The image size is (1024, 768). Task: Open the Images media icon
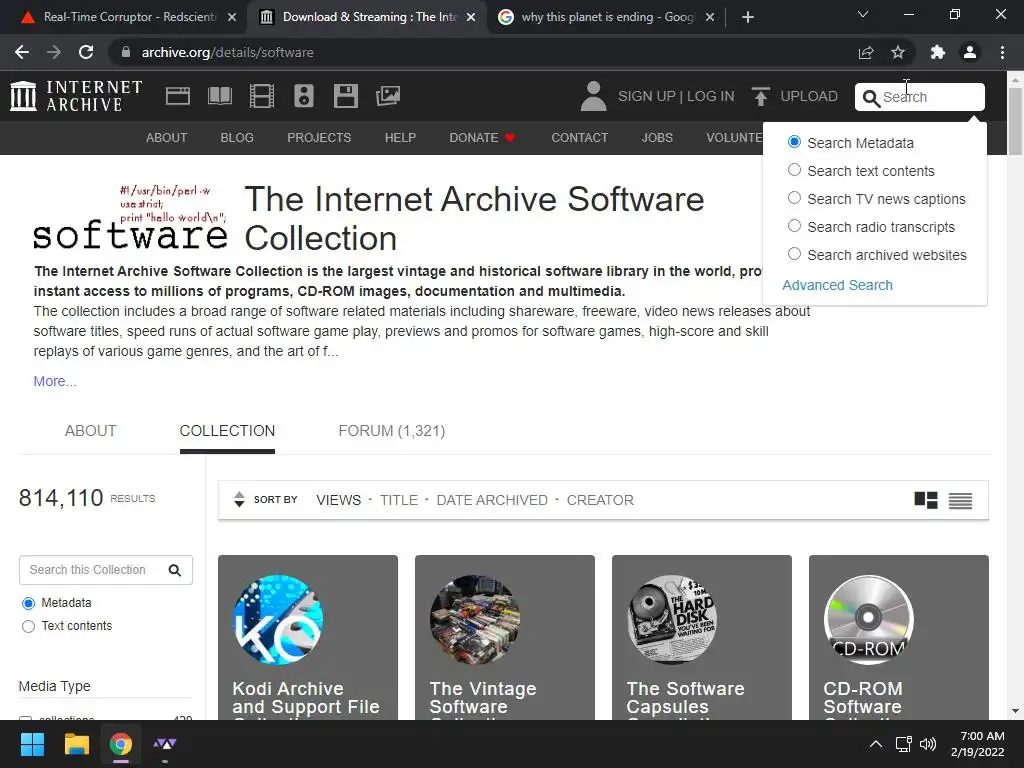click(388, 96)
